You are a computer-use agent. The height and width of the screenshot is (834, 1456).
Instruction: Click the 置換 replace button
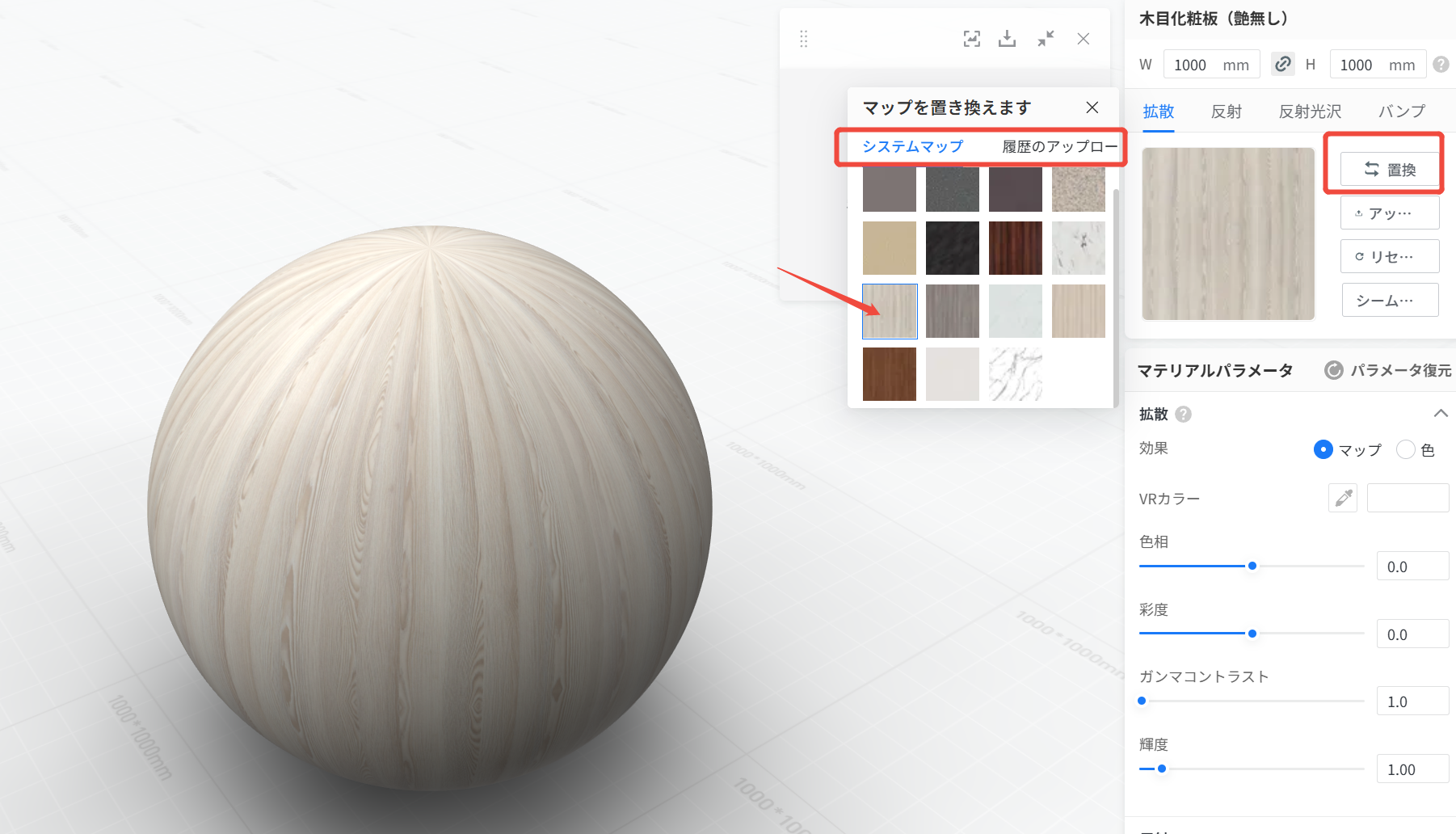1390,170
